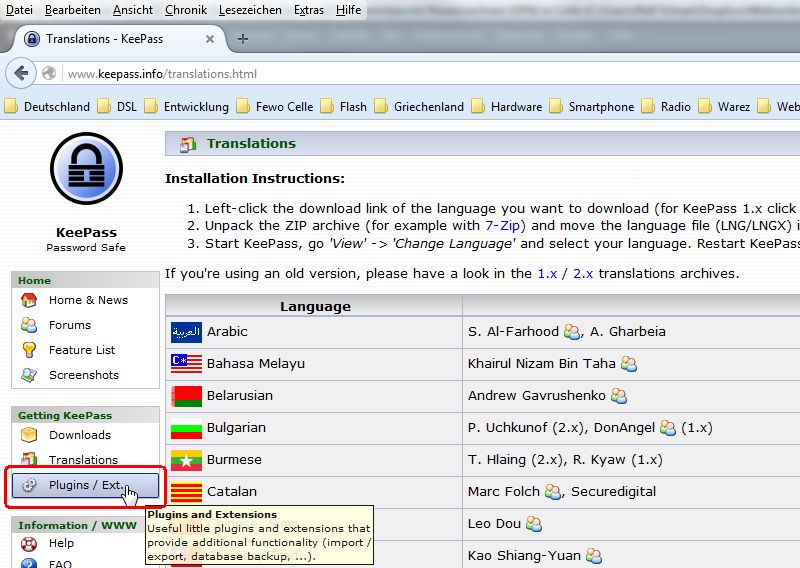Click the Bahasa Melayu flag icon

click(186, 364)
